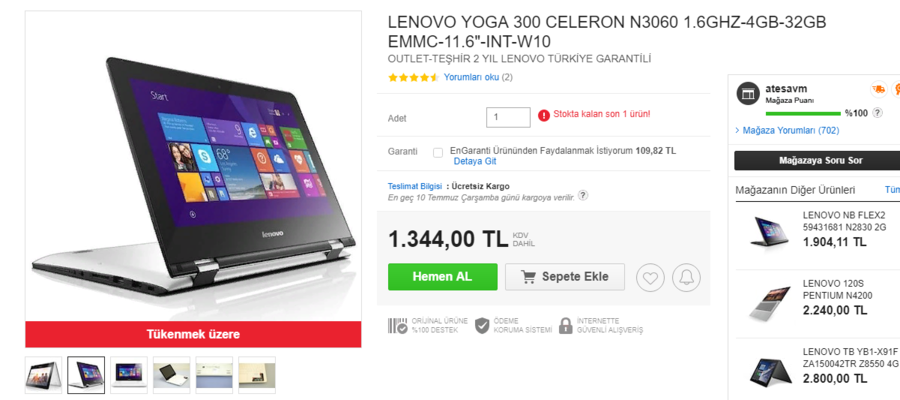Viewport: 900px width, 400px height.
Task: Click Sepete Ekle button
Action: pos(564,277)
